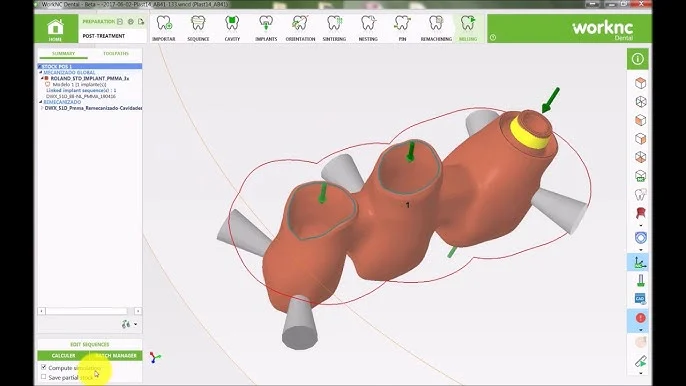Click the tree panel horizontal scrollbar

[89, 311]
